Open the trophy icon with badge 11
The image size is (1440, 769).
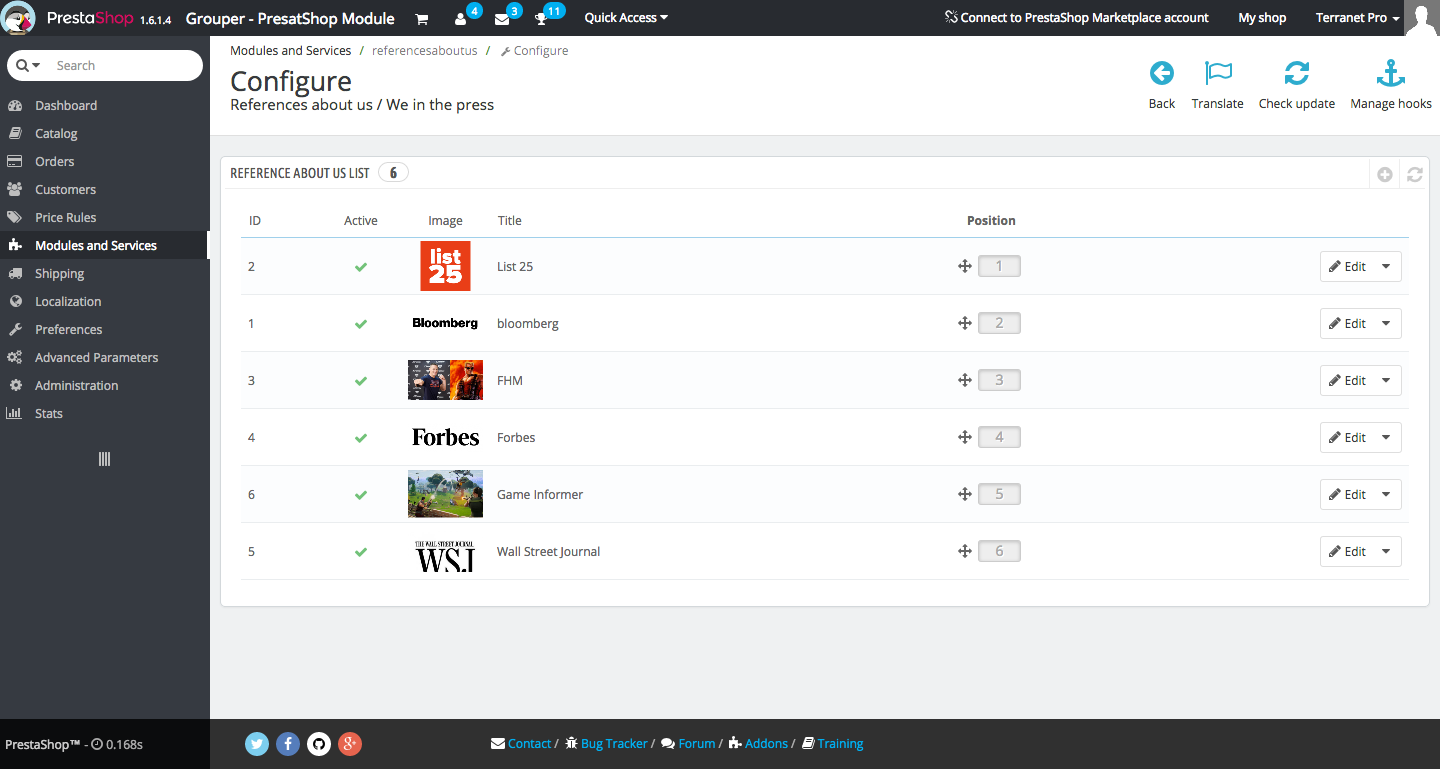pyautogui.click(x=541, y=18)
